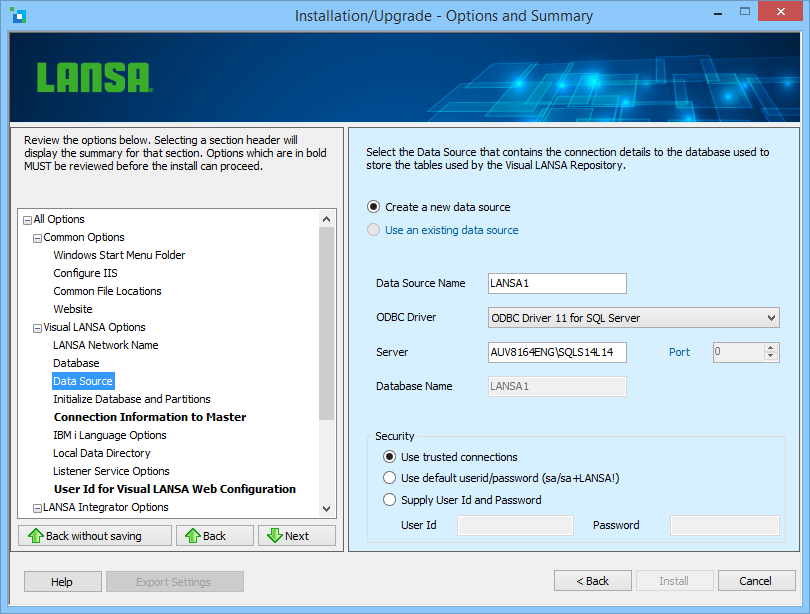Click the green-arrow Back button
Image resolution: width=810 pixels, height=614 pixels.
tap(215, 536)
